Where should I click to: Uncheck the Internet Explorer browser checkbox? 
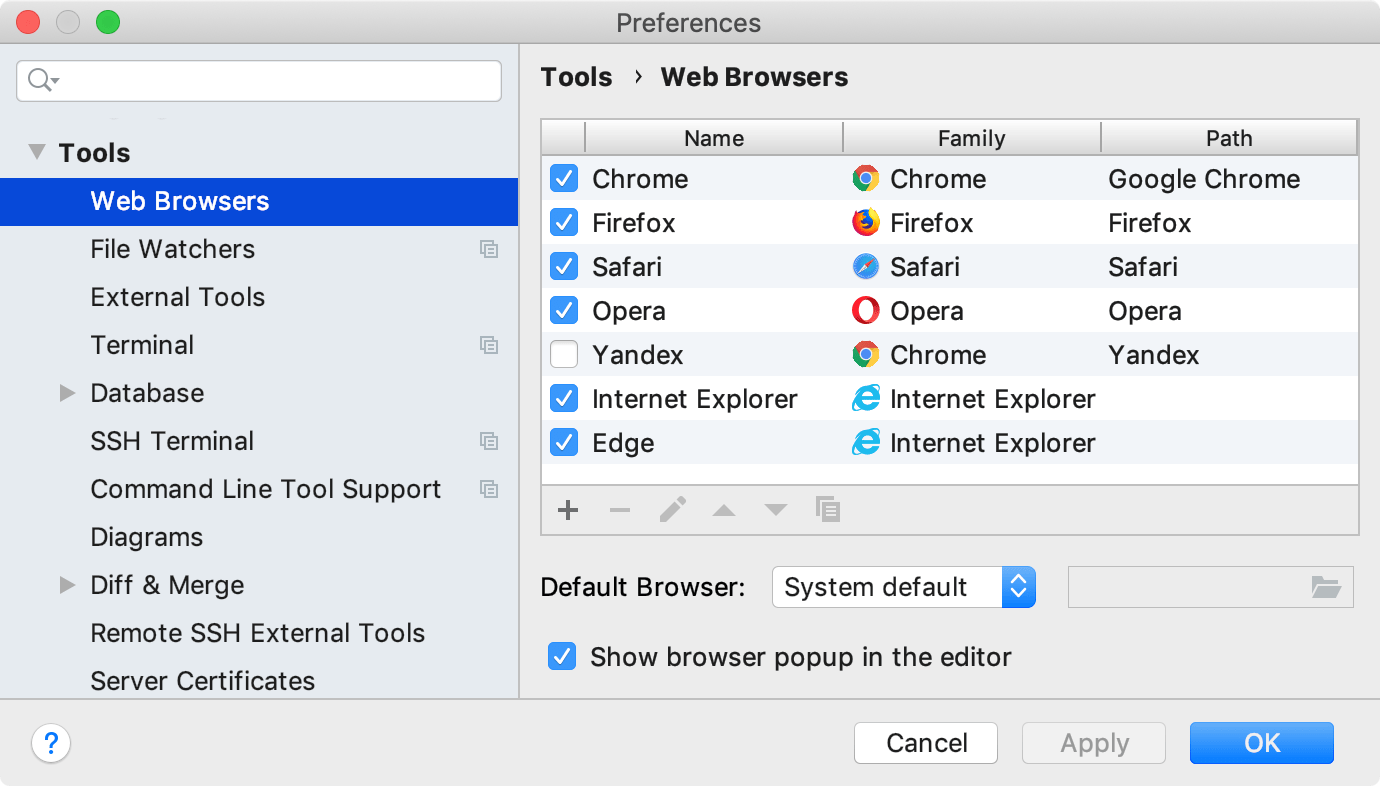(x=564, y=399)
